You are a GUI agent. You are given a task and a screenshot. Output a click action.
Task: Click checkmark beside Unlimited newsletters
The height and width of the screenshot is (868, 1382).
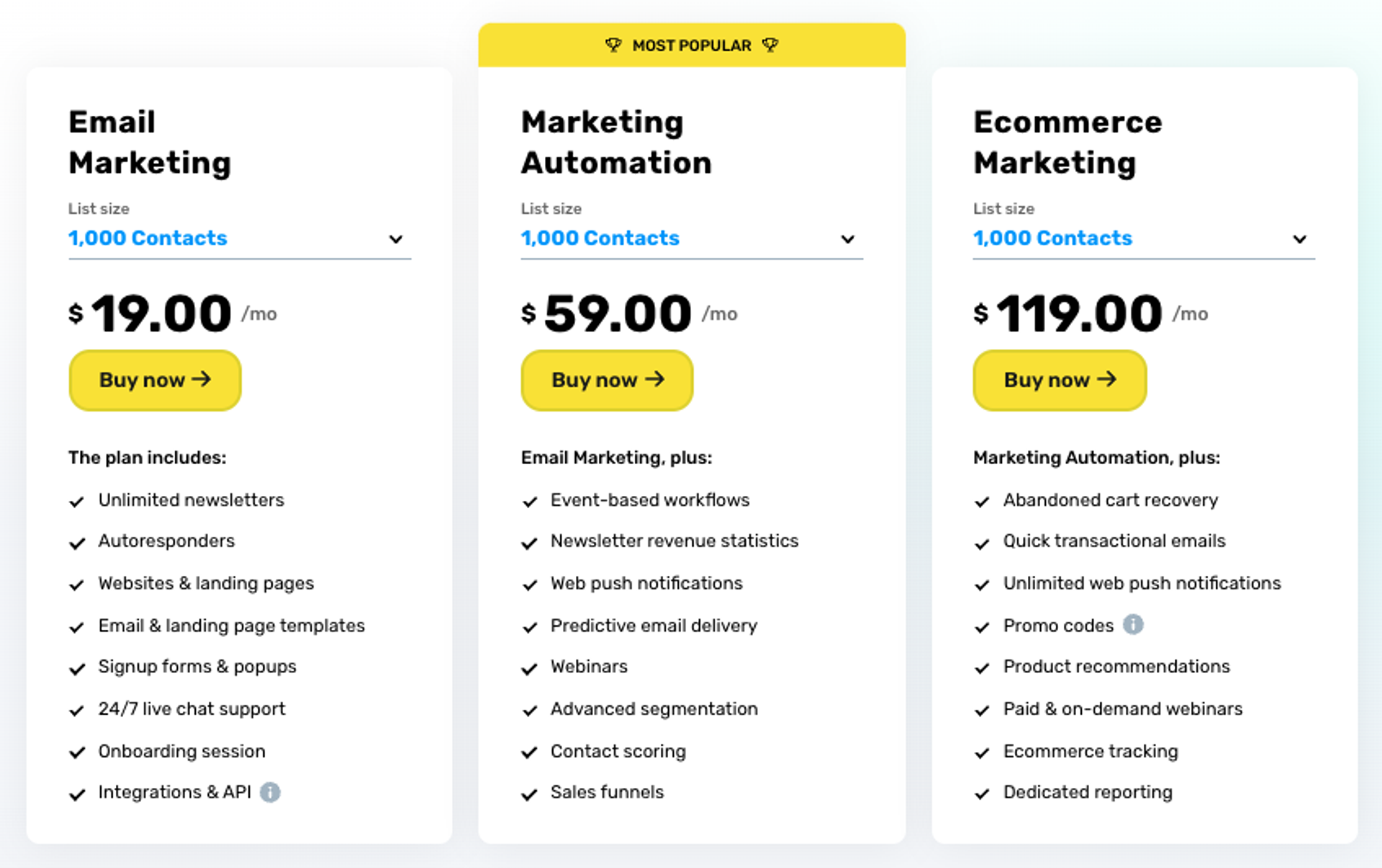(77, 502)
